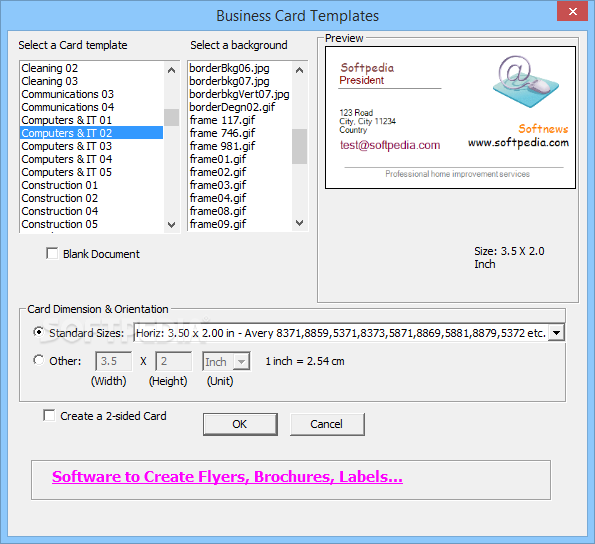This screenshot has width=595, height=544.
Task: Select Construction 01 template
Action: 91,185
